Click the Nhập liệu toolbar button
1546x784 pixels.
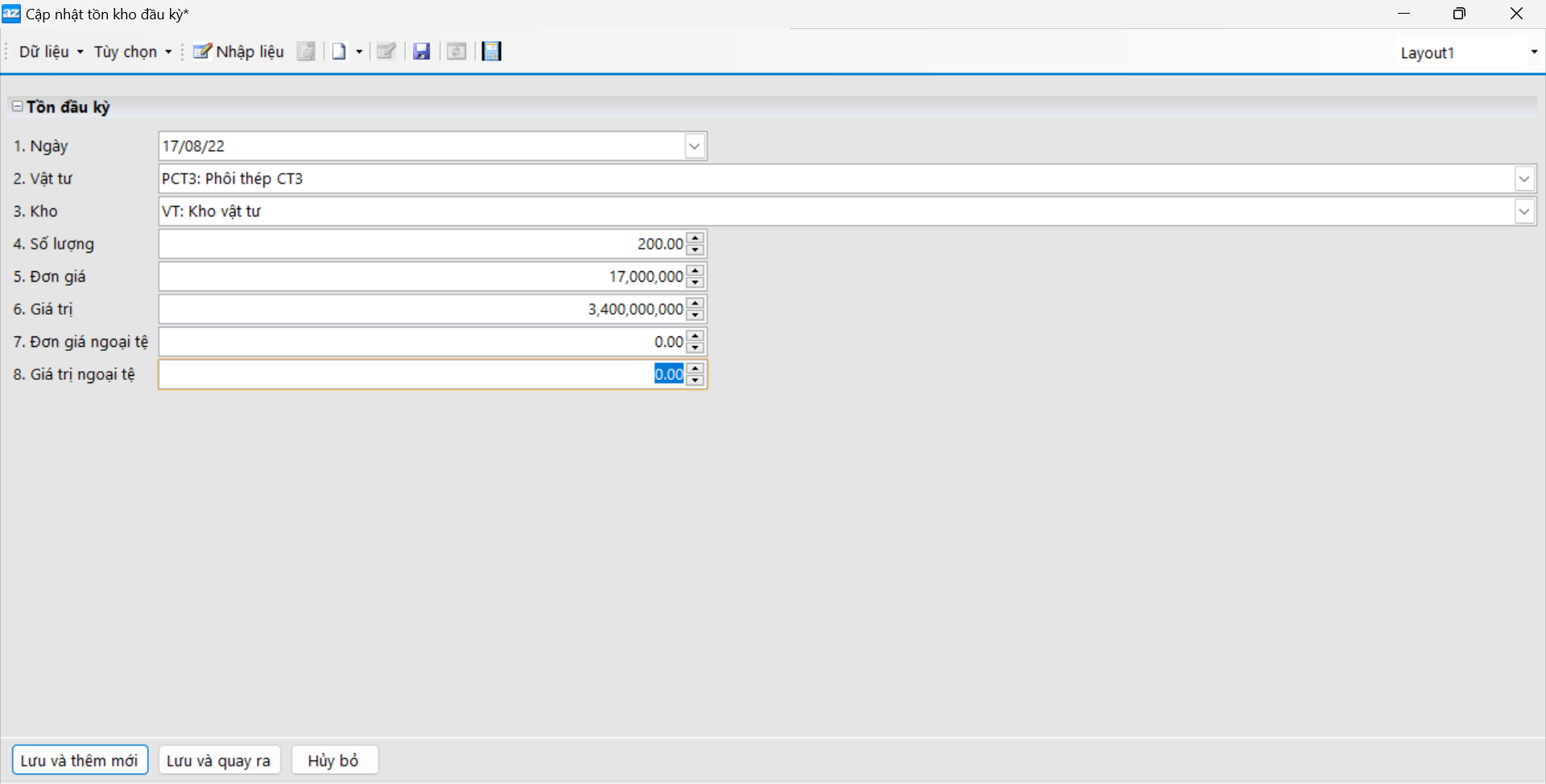click(x=238, y=52)
